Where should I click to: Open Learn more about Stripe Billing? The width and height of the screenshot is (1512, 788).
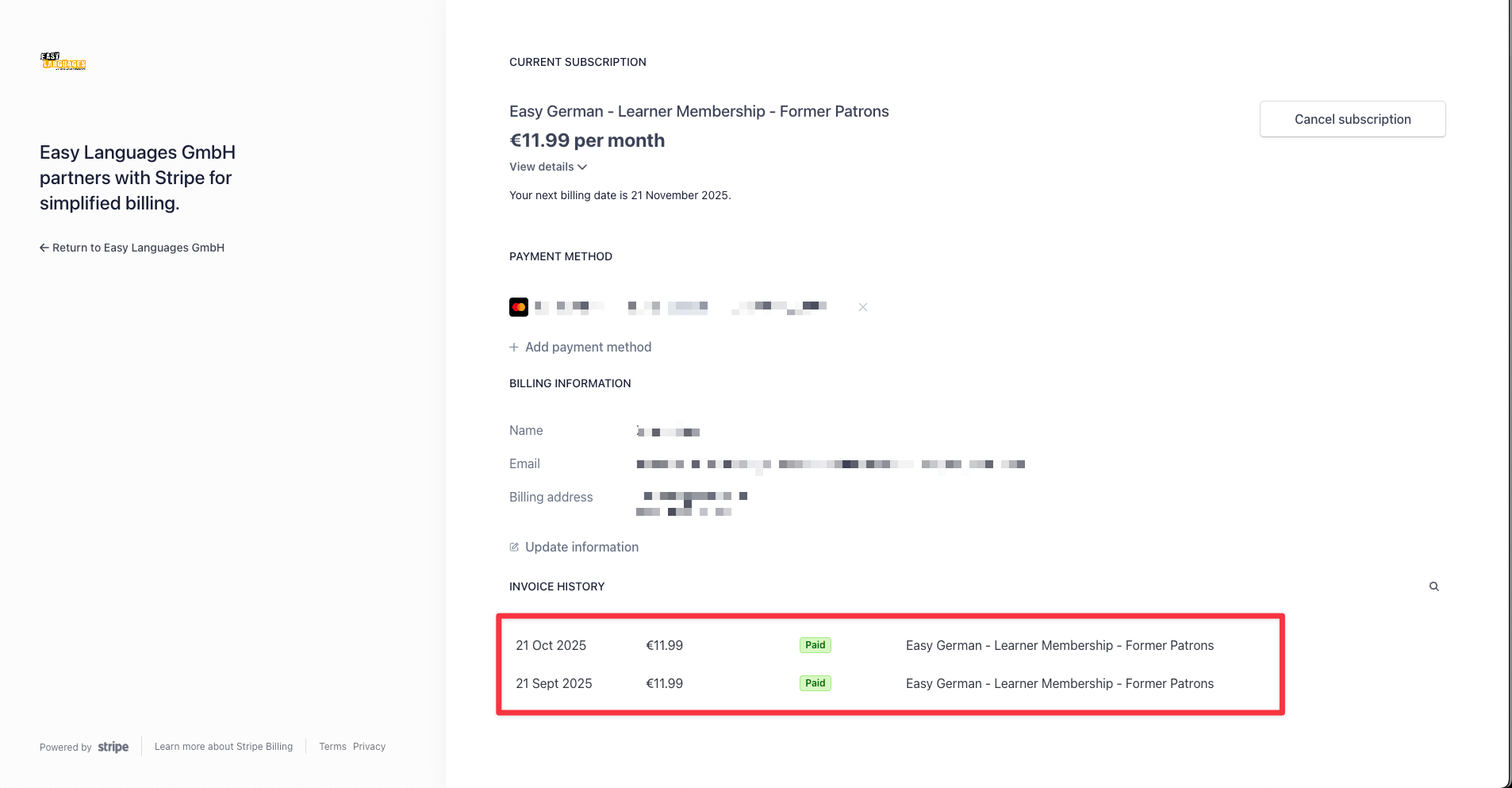(224, 747)
